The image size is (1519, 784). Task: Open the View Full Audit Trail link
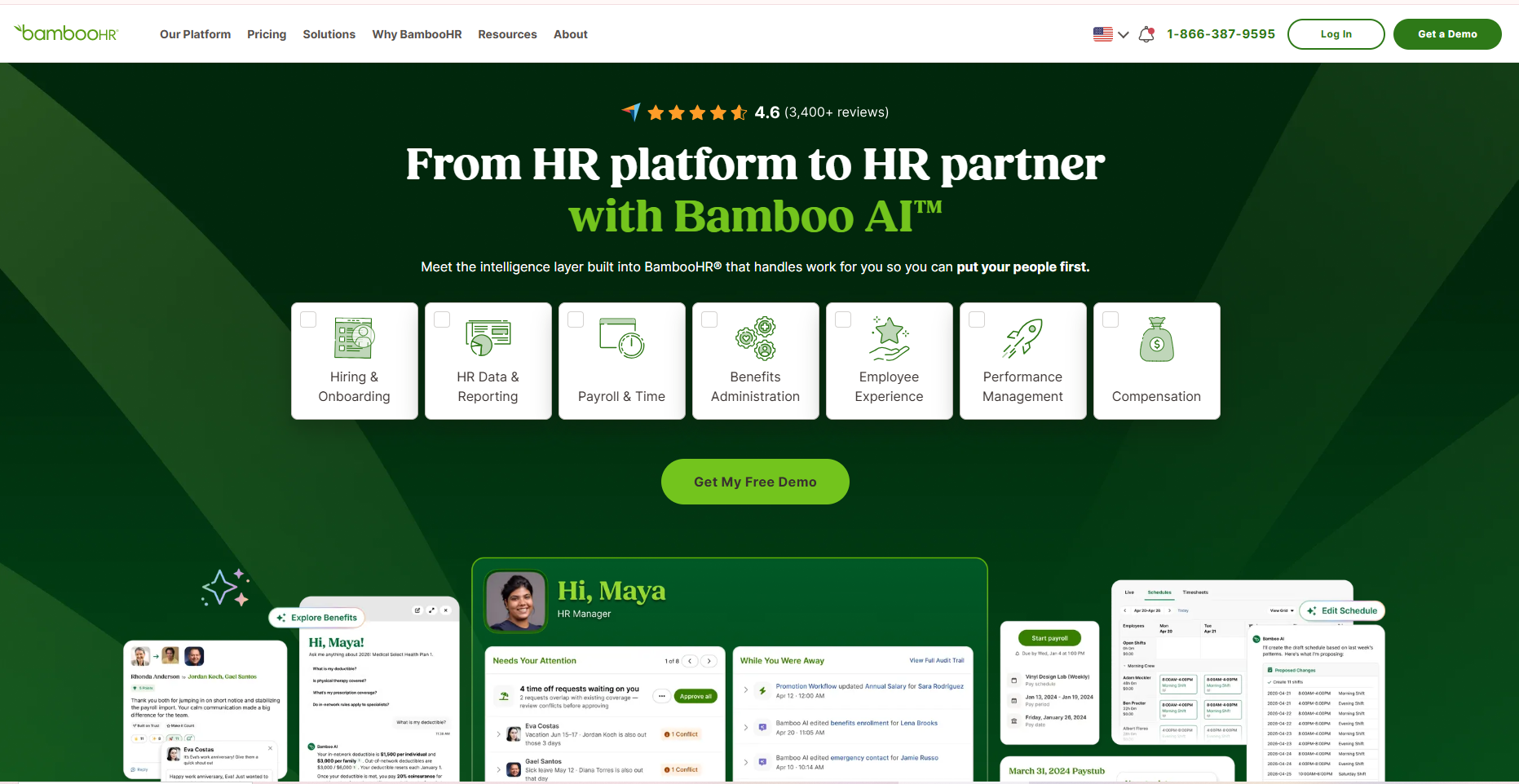tap(937, 661)
